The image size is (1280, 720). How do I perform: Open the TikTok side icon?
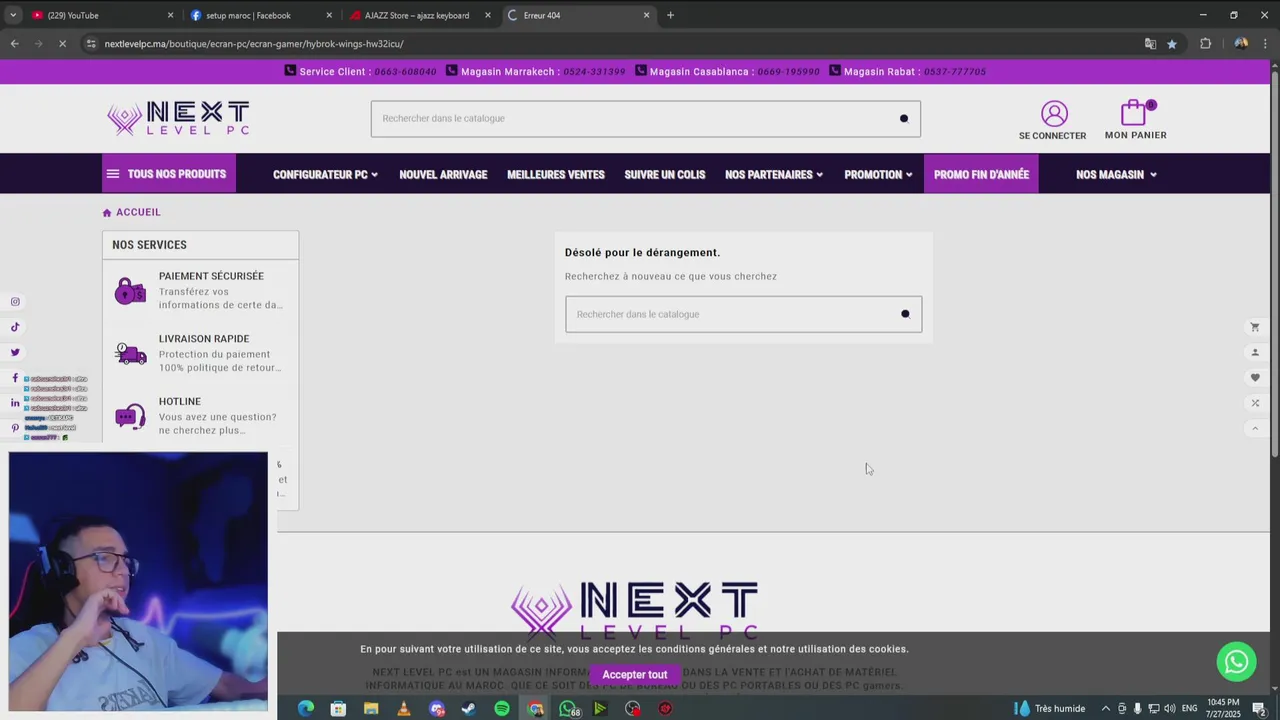[15, 327]
